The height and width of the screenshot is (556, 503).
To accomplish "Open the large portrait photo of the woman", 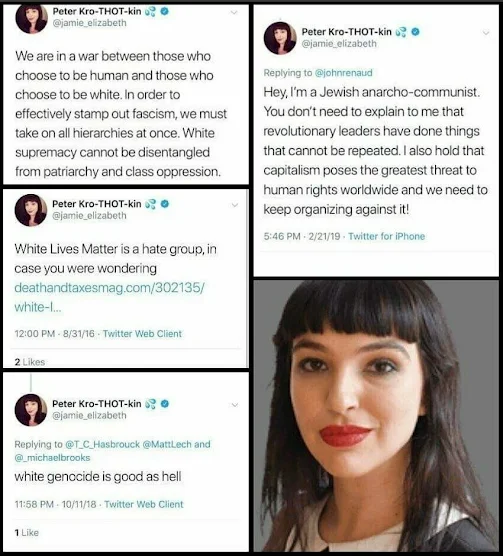I will 376,416.
